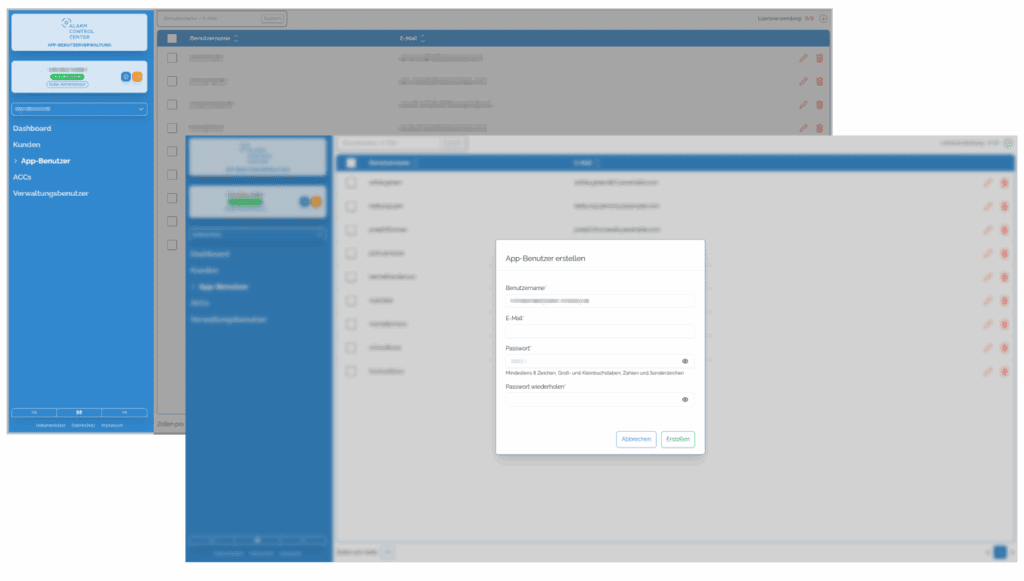Sort by E-Mail using the header sort arrows

pyautogui.click(x=423, y=38)
